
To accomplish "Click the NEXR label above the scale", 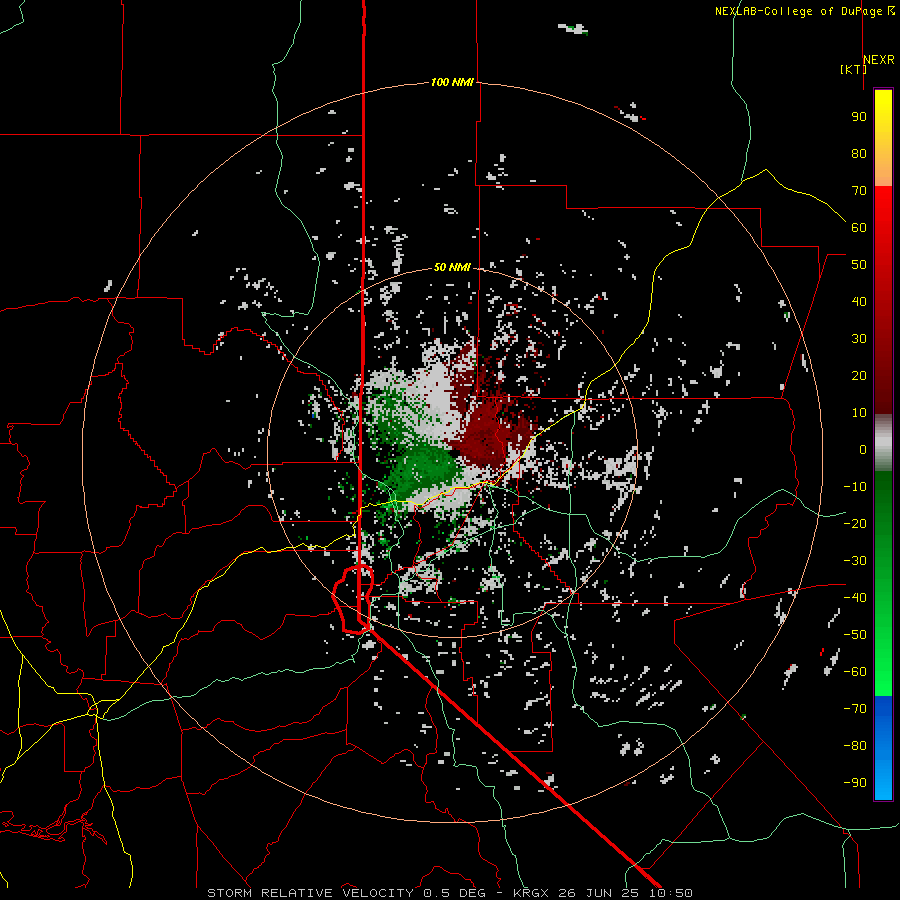I will click(879, 60).
